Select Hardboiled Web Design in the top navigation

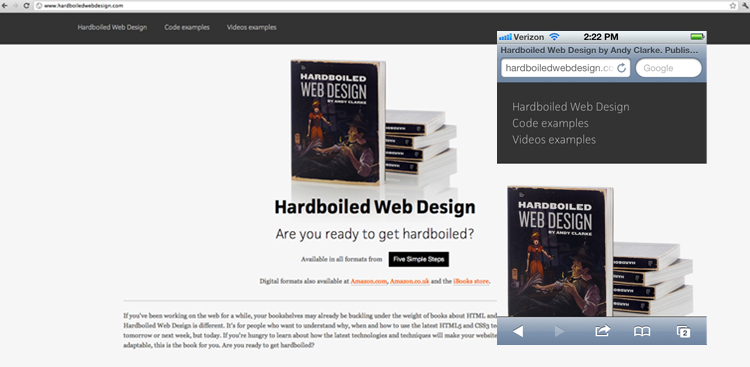[x=112, y=27]
